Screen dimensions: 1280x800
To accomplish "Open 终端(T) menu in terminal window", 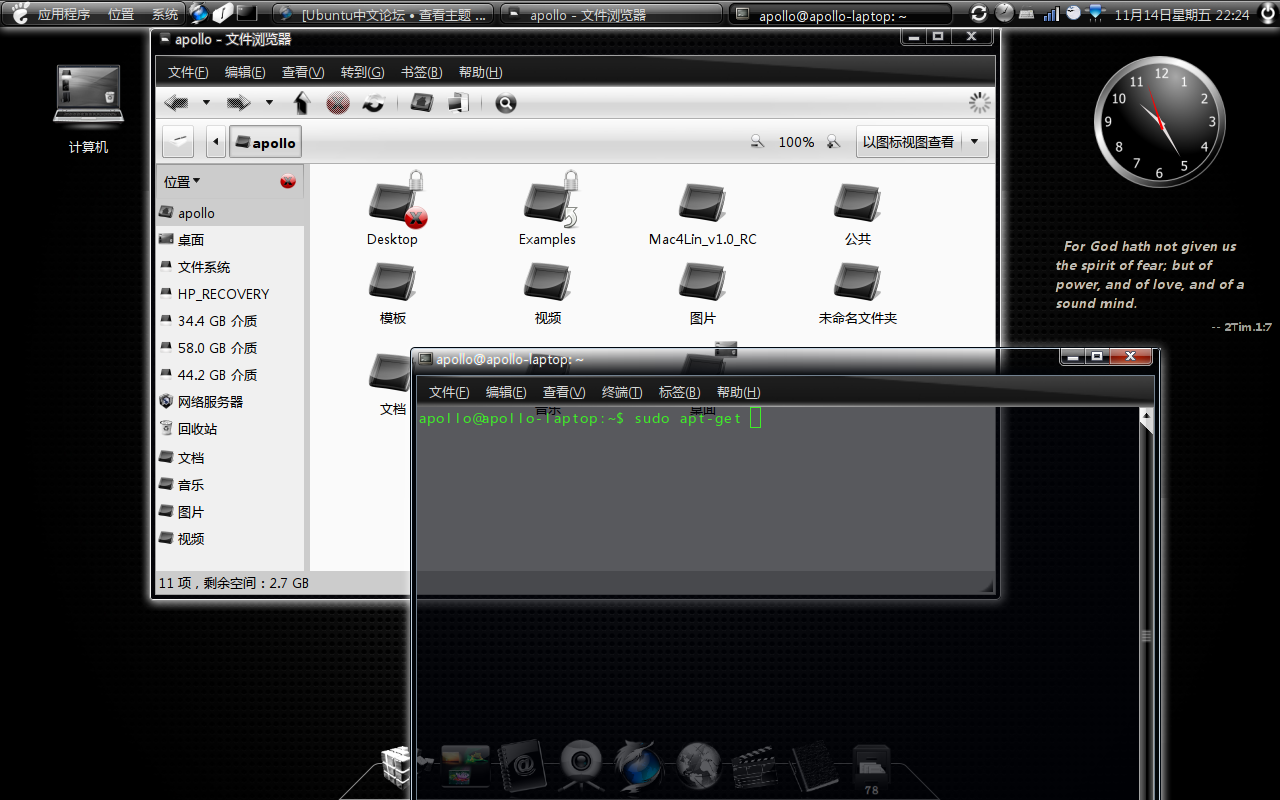I will [x=622, y=392].
